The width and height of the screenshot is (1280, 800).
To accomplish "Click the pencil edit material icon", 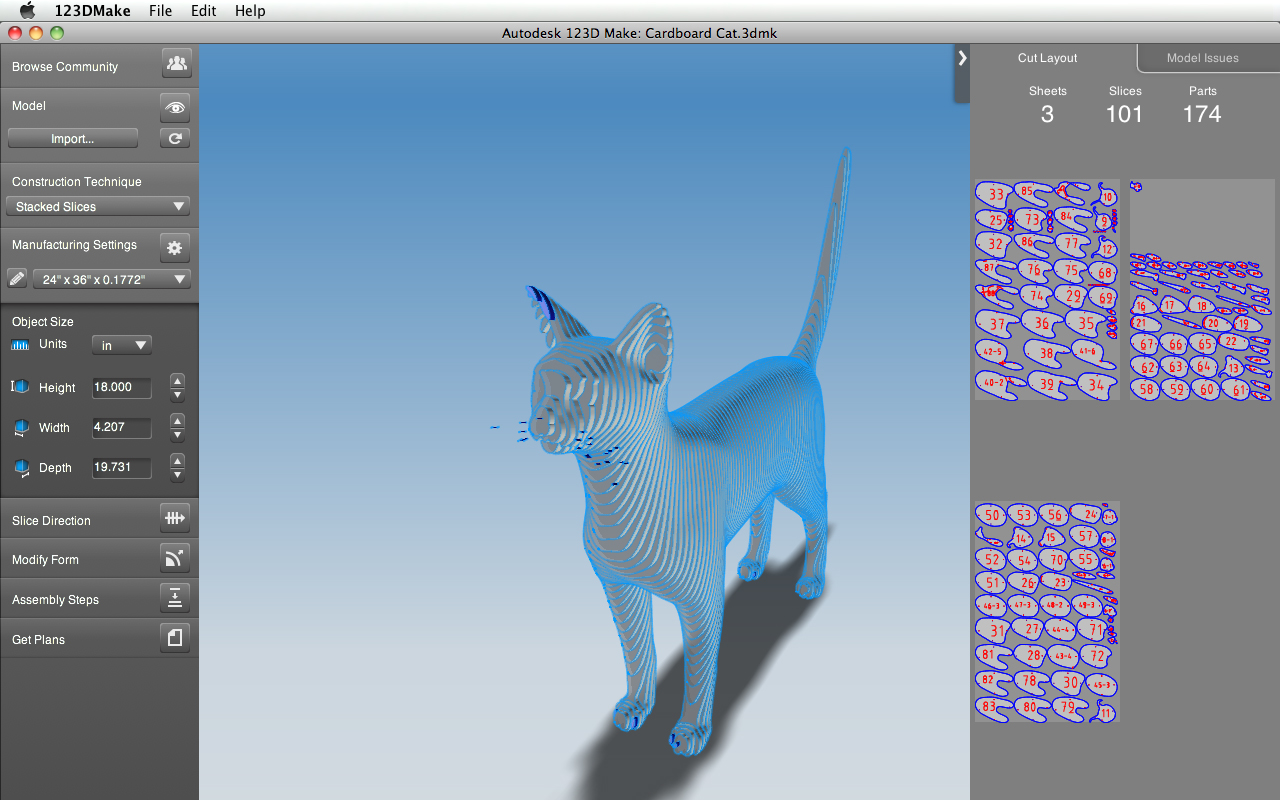I will [x=17, y=279].
